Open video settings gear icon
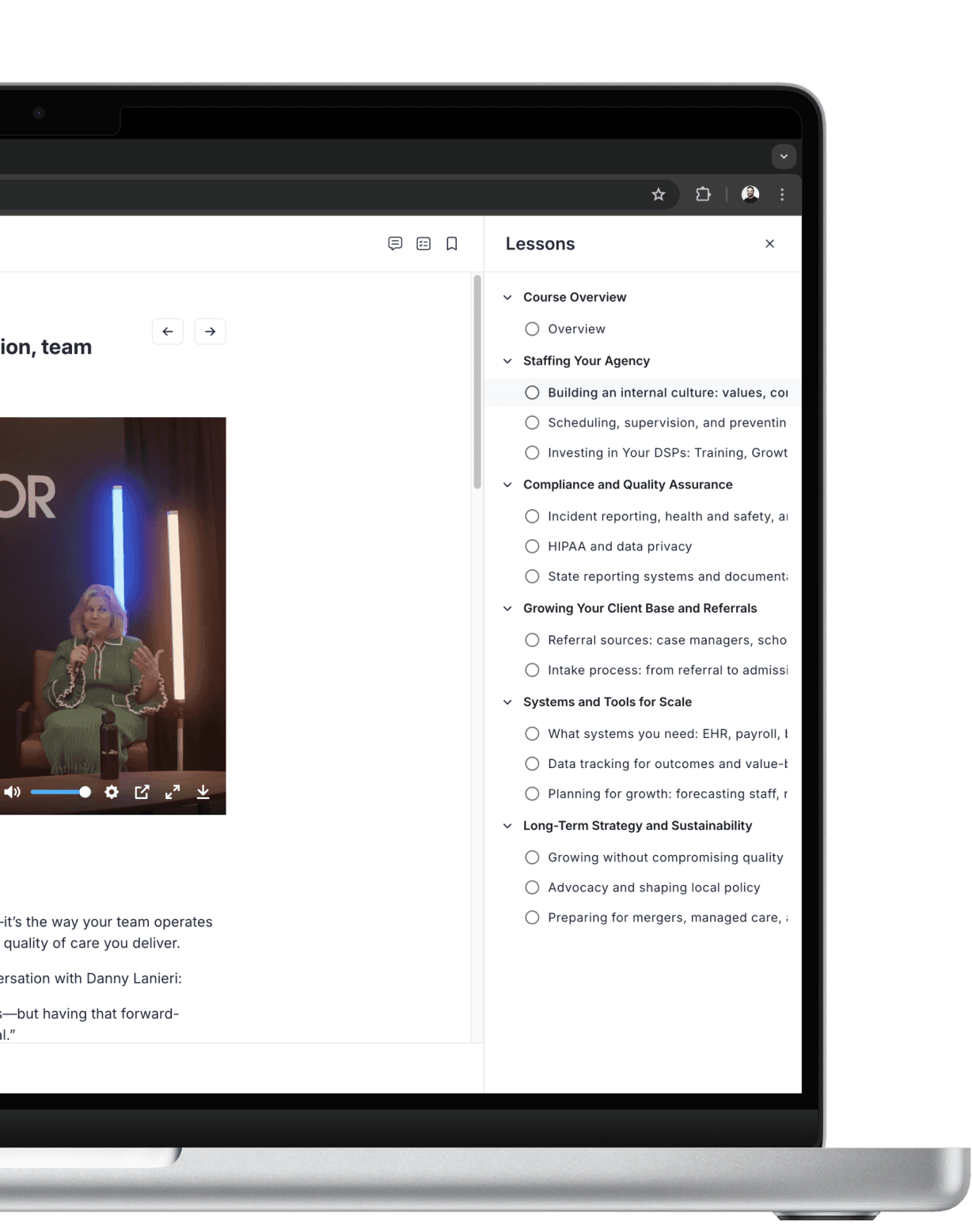The width and height of the screenshot is (972, 1232). 112,792
